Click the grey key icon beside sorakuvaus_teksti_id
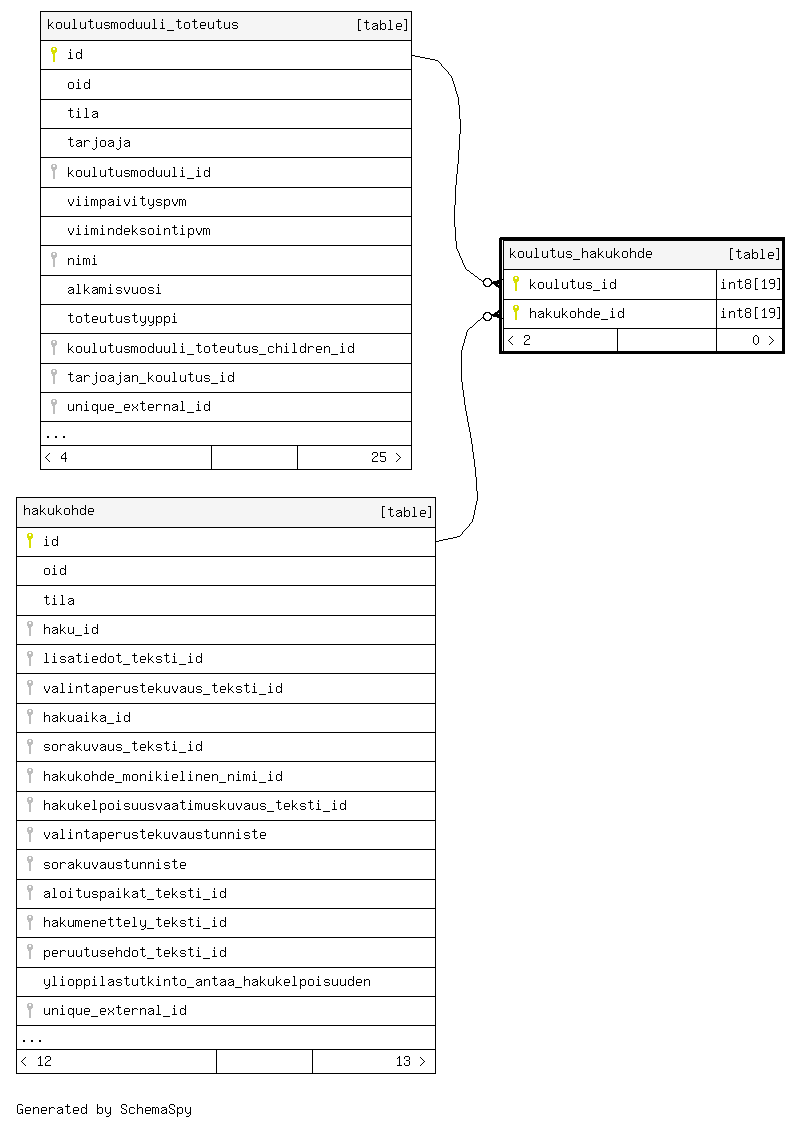801x1128 pixels. 30,746
